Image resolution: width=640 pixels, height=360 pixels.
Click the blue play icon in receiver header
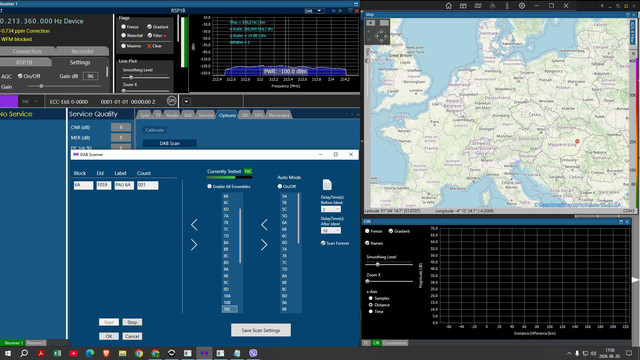point(334,11)
